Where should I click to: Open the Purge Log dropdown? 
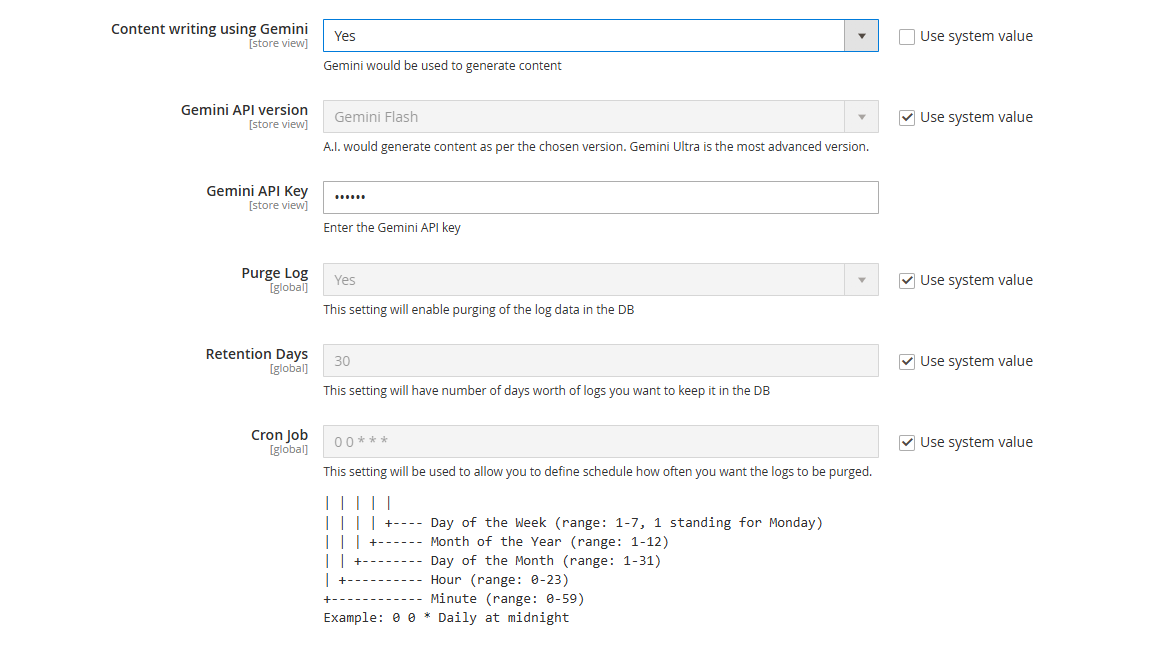[x=600, y=280]
